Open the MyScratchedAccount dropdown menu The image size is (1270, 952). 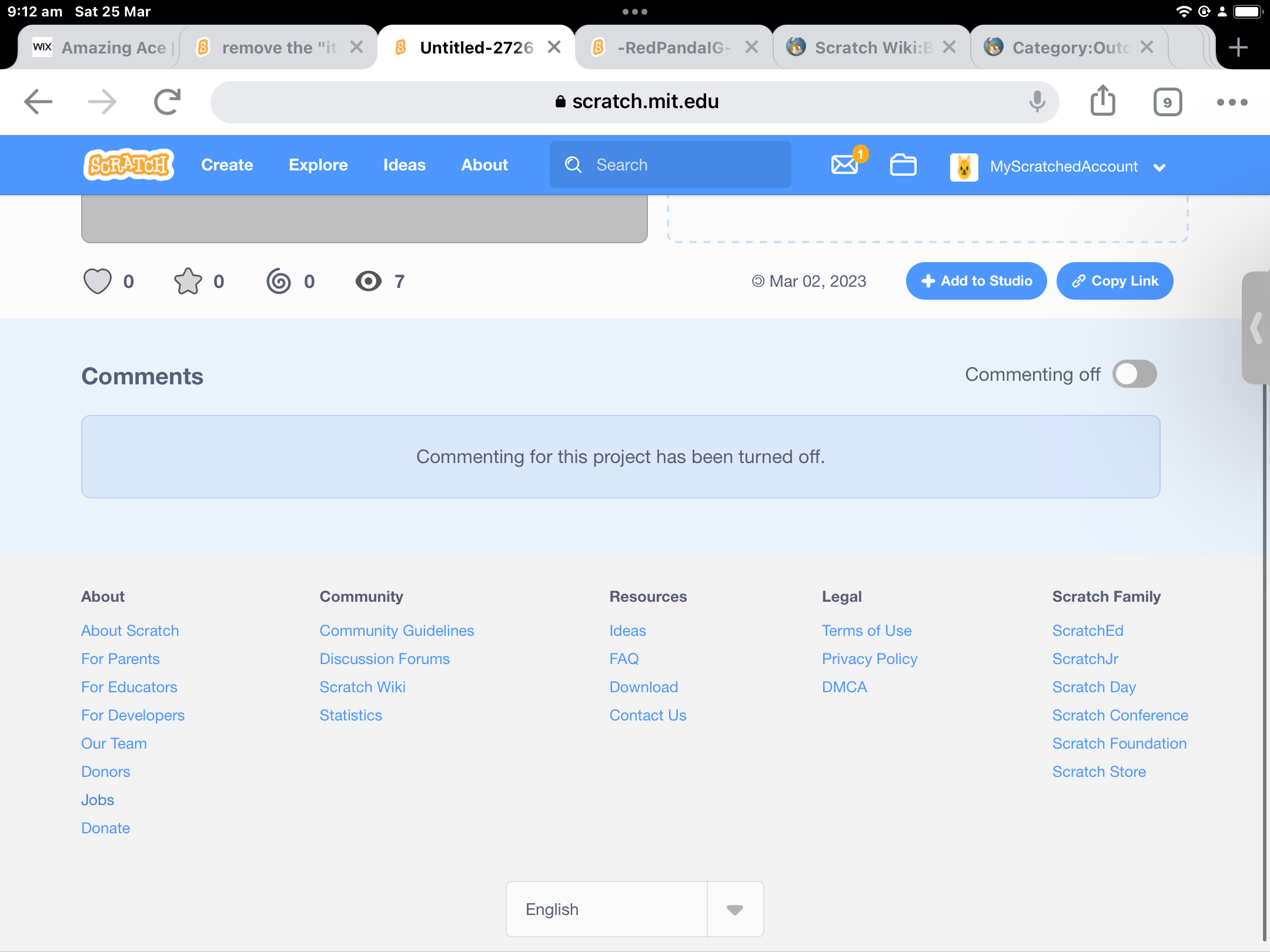pyautogui.click(x=1158, y=166)
